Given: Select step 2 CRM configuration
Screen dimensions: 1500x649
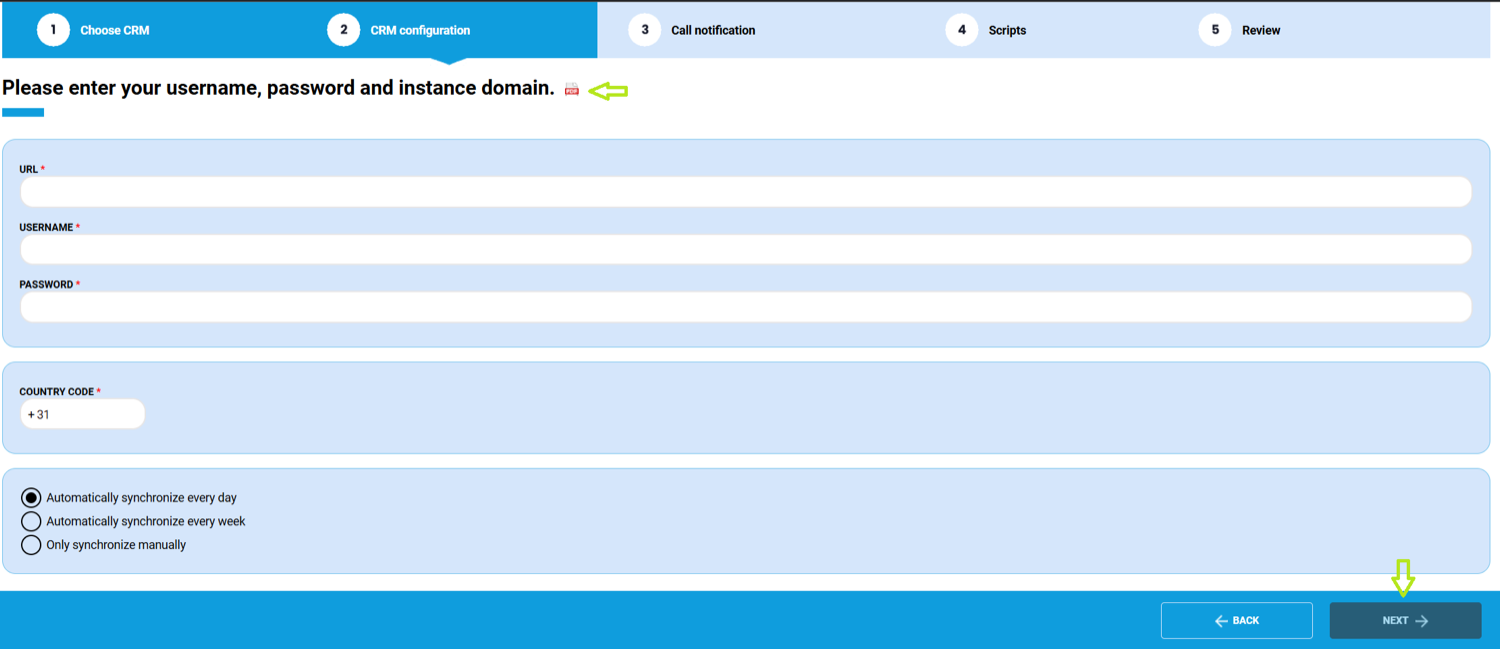Looking at the screenshot, I should [x=399, y=30].
